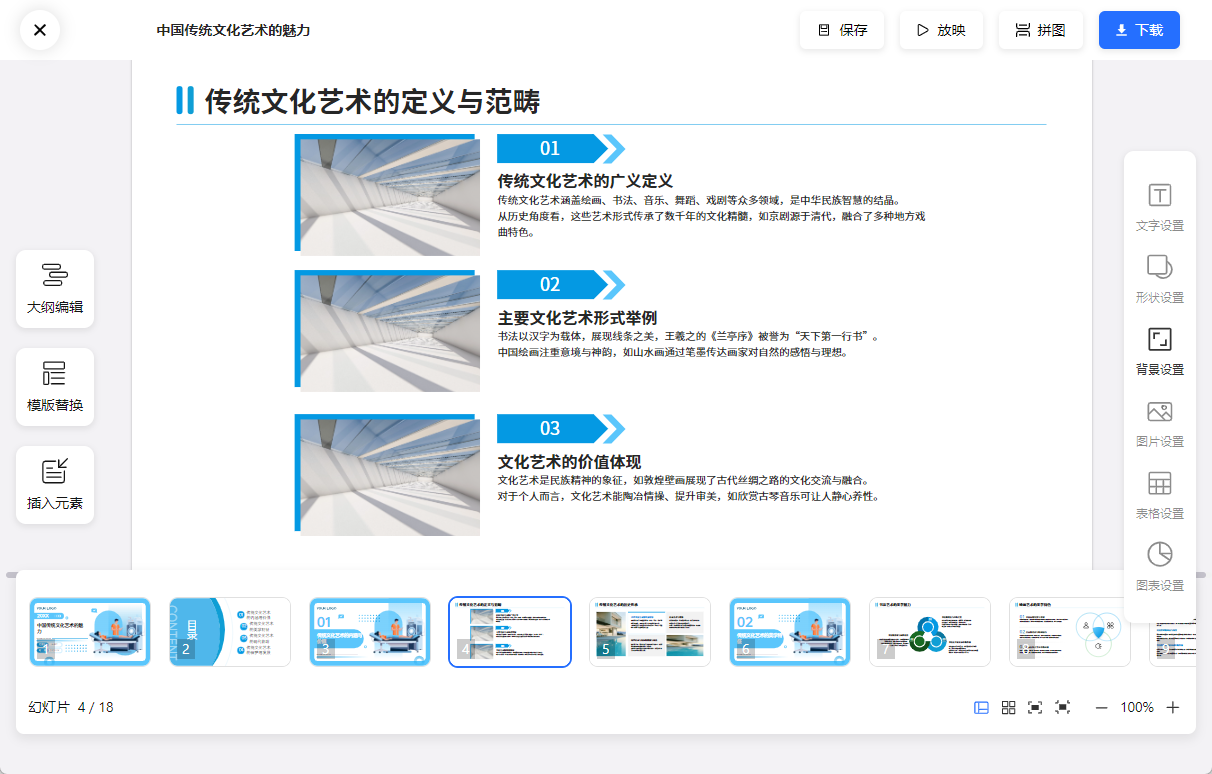Select slide 6 thumbnail
Viewport: 1212px width, 774px height.
tap(790, 632)
